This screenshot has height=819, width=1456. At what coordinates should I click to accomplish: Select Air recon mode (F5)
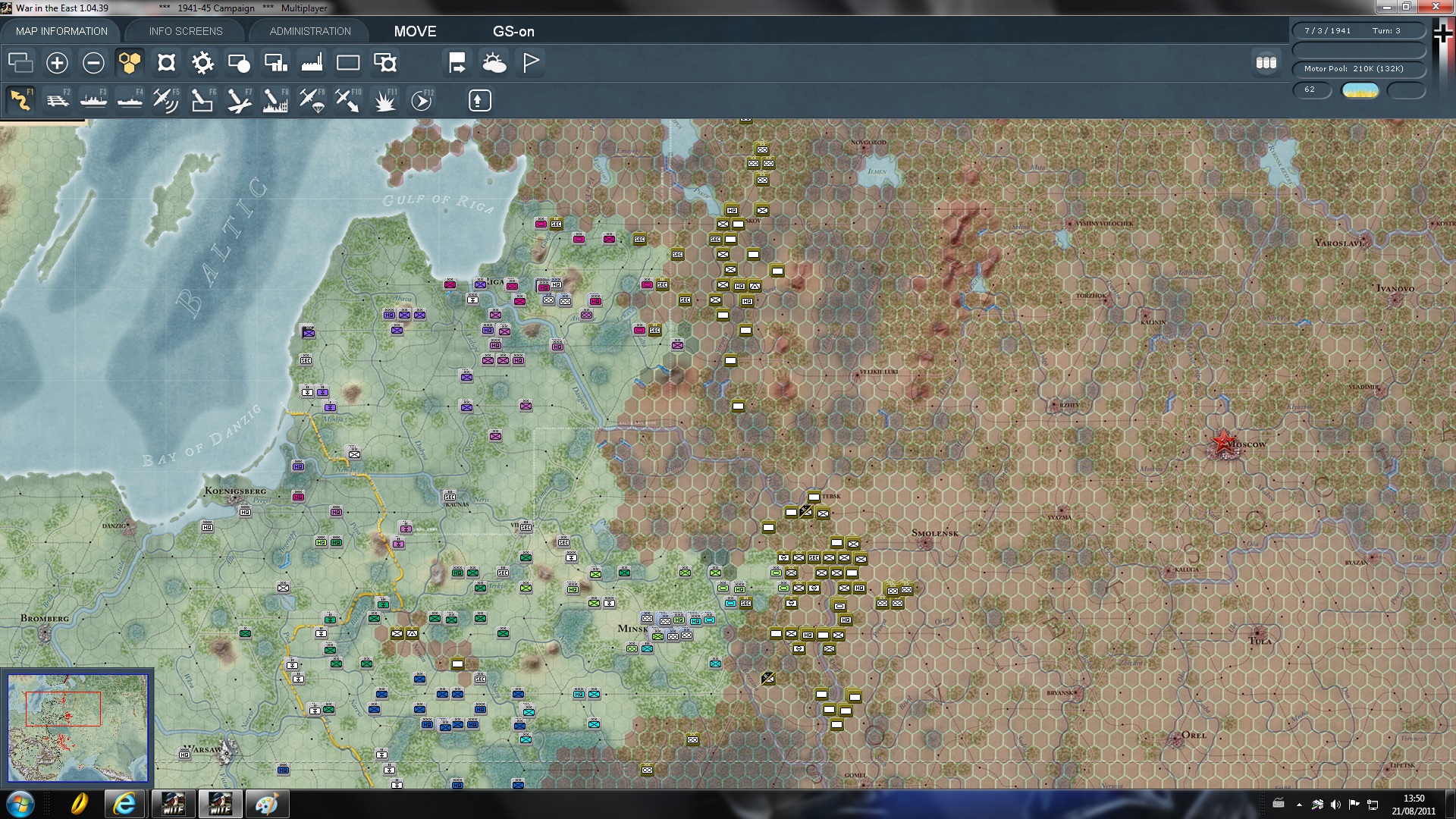(166, 100)
